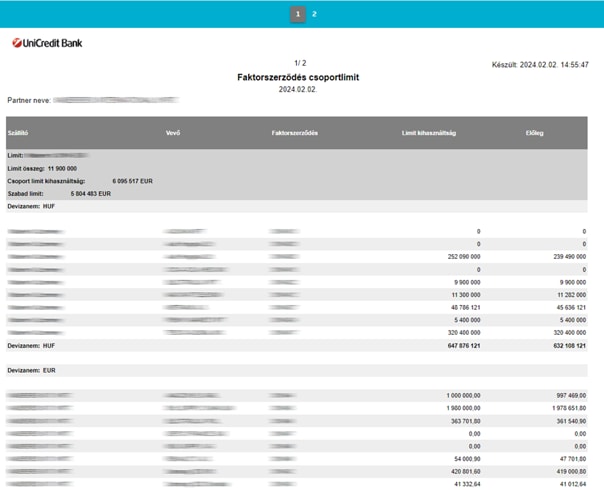Click the Limit kihasználtság column header
Viewport: 604px width, 490px height.
(428, 133)
